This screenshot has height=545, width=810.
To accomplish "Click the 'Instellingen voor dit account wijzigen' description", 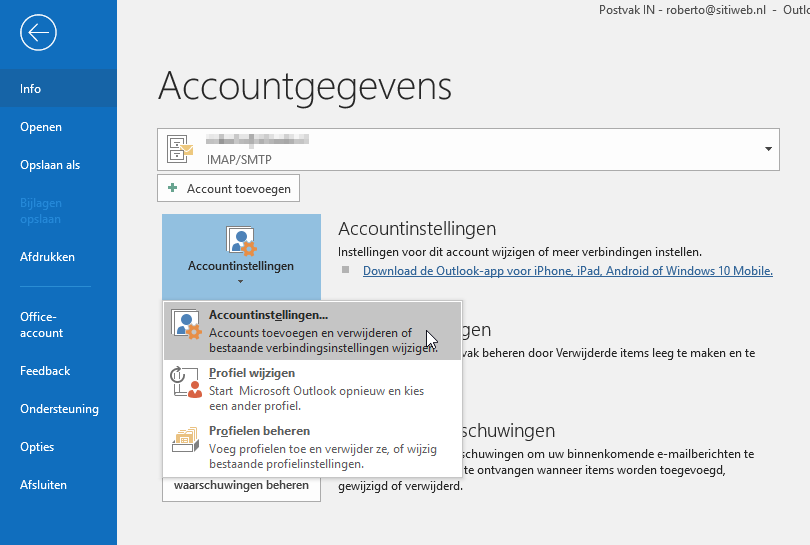I will (520, 252).
